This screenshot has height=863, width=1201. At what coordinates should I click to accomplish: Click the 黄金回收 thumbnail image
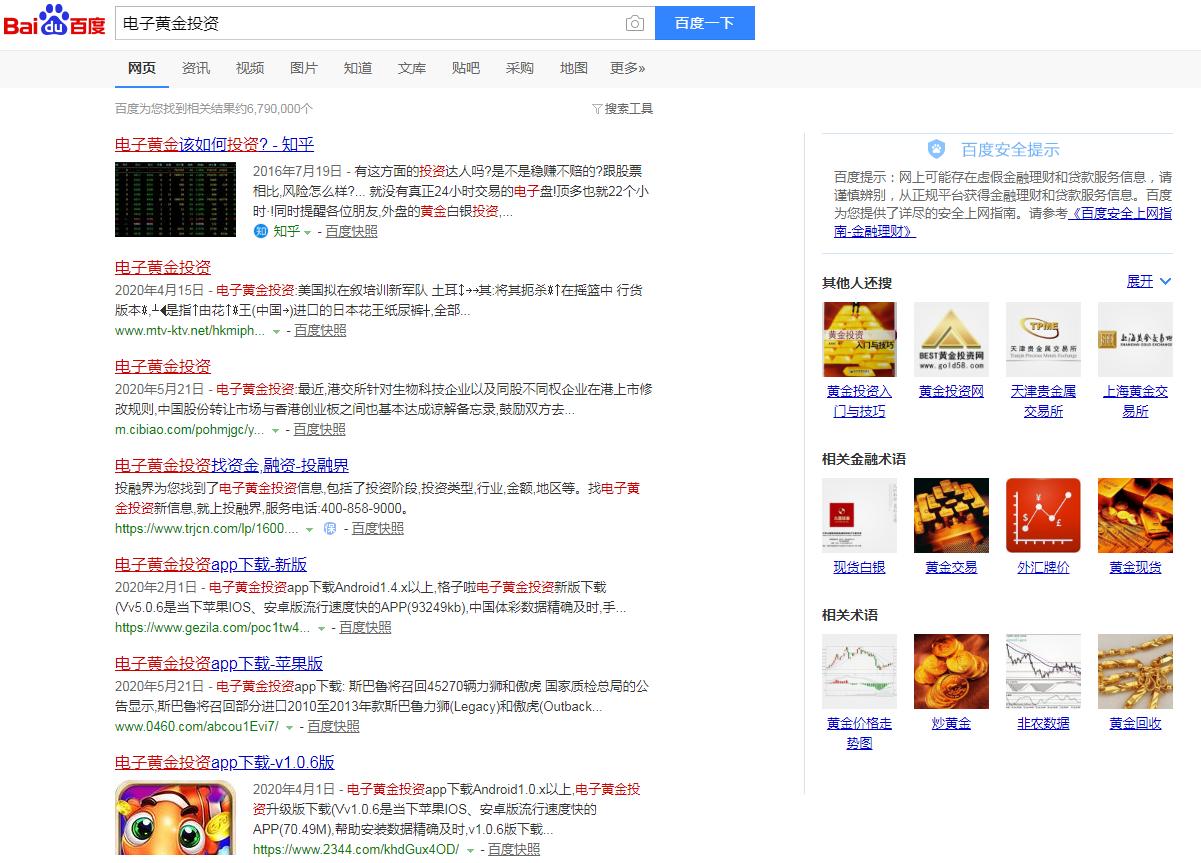point(1135,671)
